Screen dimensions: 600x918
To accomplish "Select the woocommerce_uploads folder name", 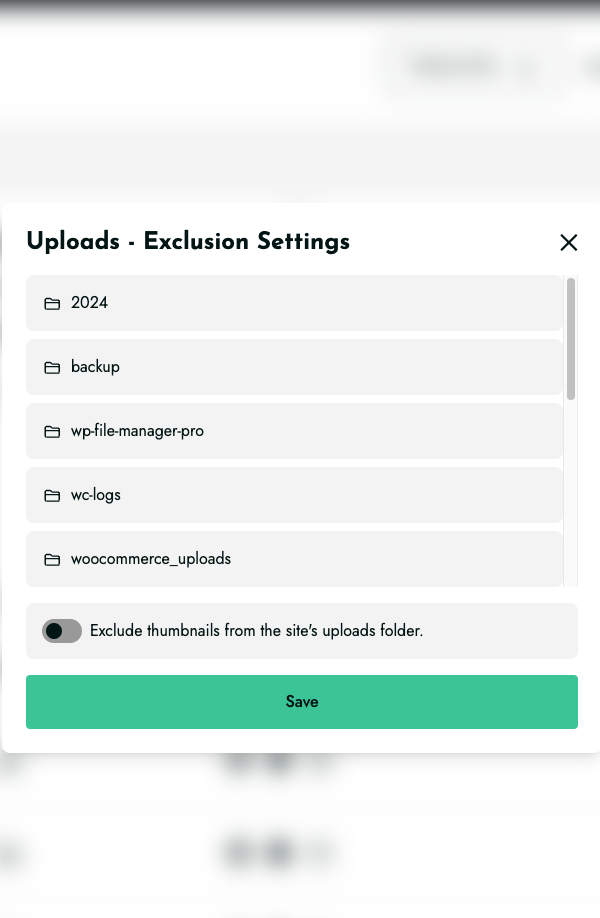I will [151, 559].
